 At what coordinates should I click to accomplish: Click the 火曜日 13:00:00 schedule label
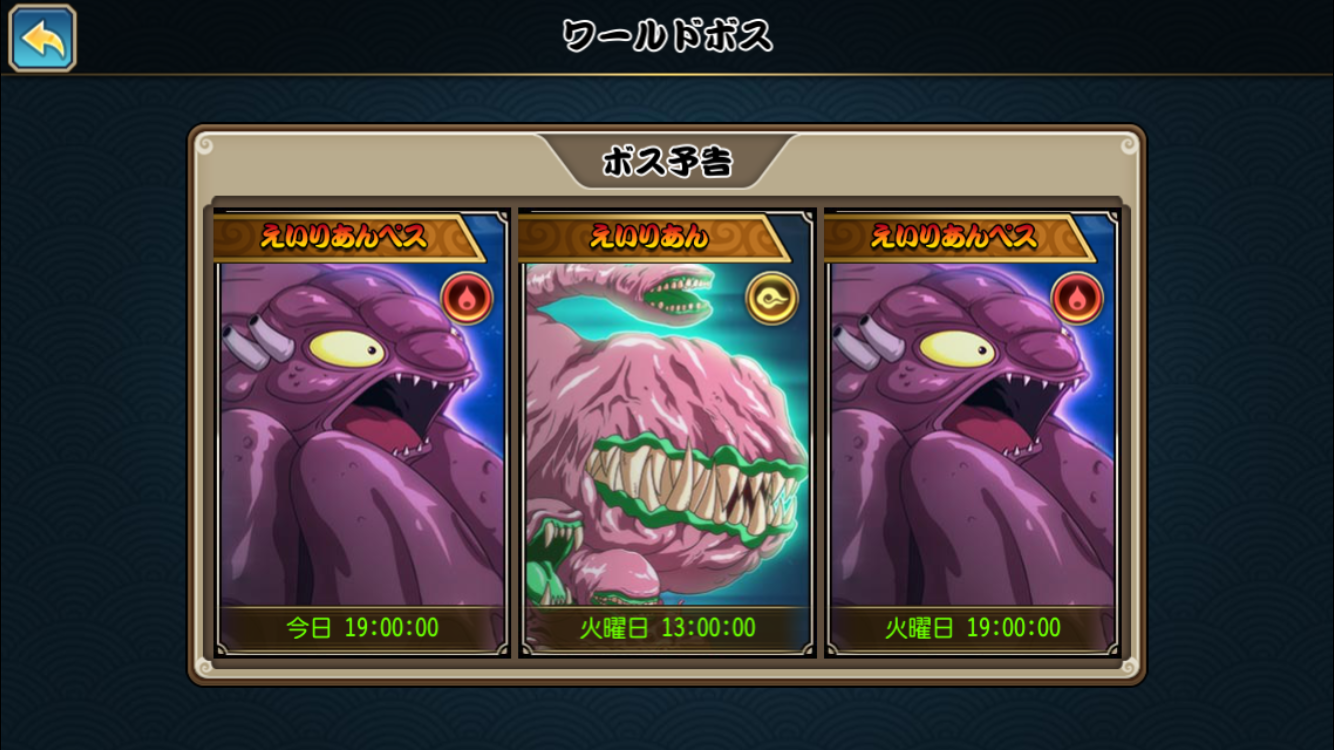[667, 628]
